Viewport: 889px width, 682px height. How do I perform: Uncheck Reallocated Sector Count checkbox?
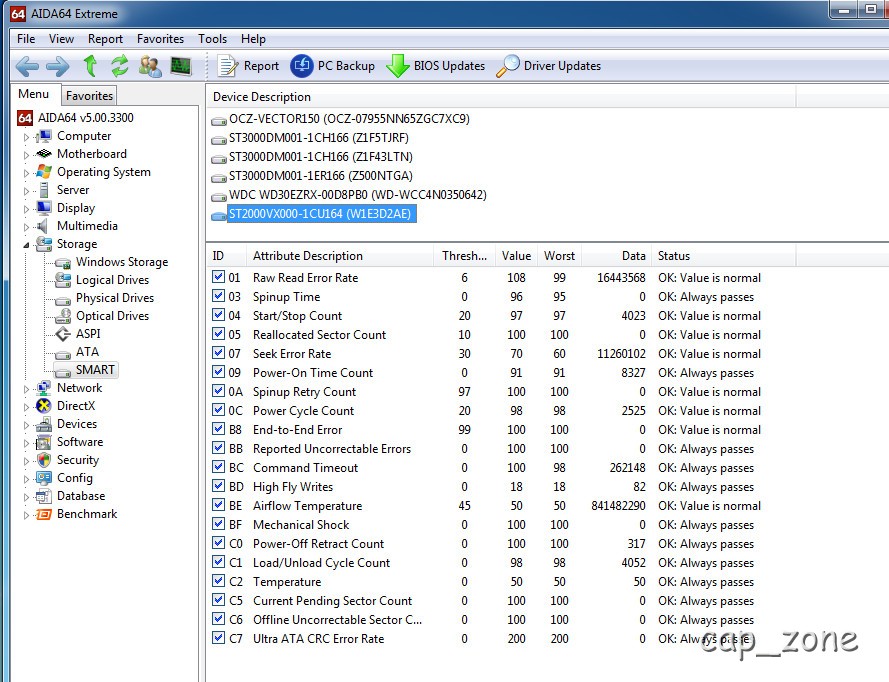(218, 333)
